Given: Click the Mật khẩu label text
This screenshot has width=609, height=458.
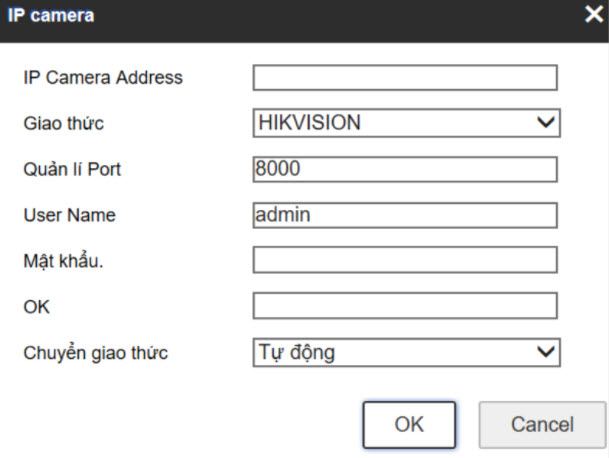Looking at the screenshot, I should click(63, 261).
